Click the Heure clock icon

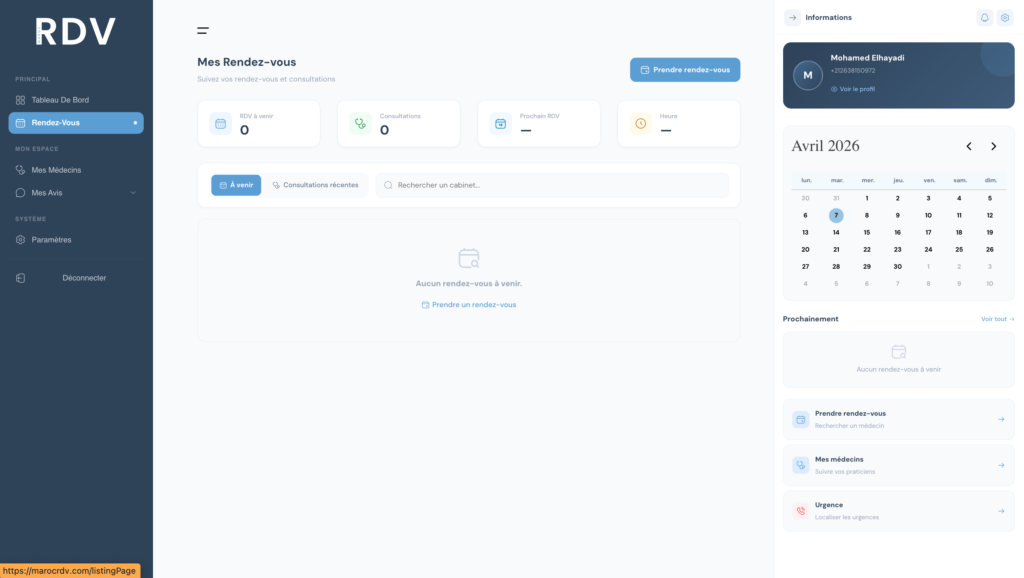coord(640,124)
